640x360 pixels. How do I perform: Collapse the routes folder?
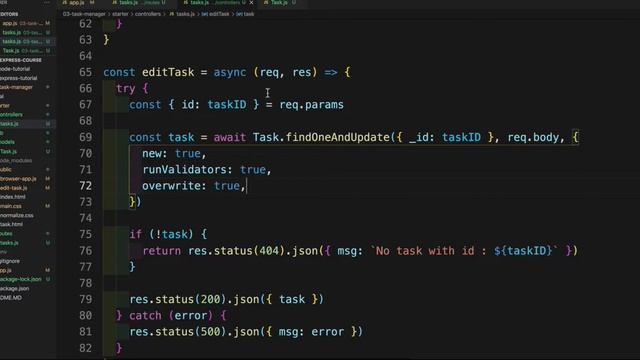pyautogui.click(x=6, y=233)
